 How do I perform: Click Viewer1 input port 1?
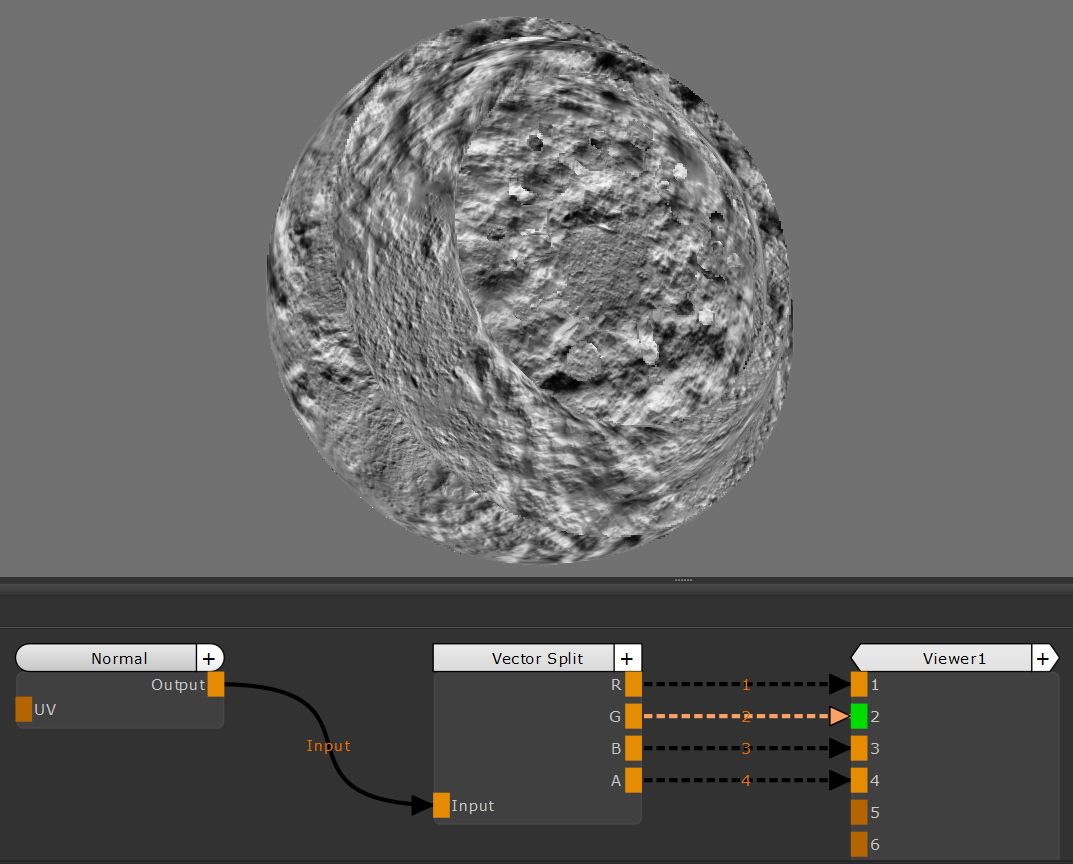[859, 685]
